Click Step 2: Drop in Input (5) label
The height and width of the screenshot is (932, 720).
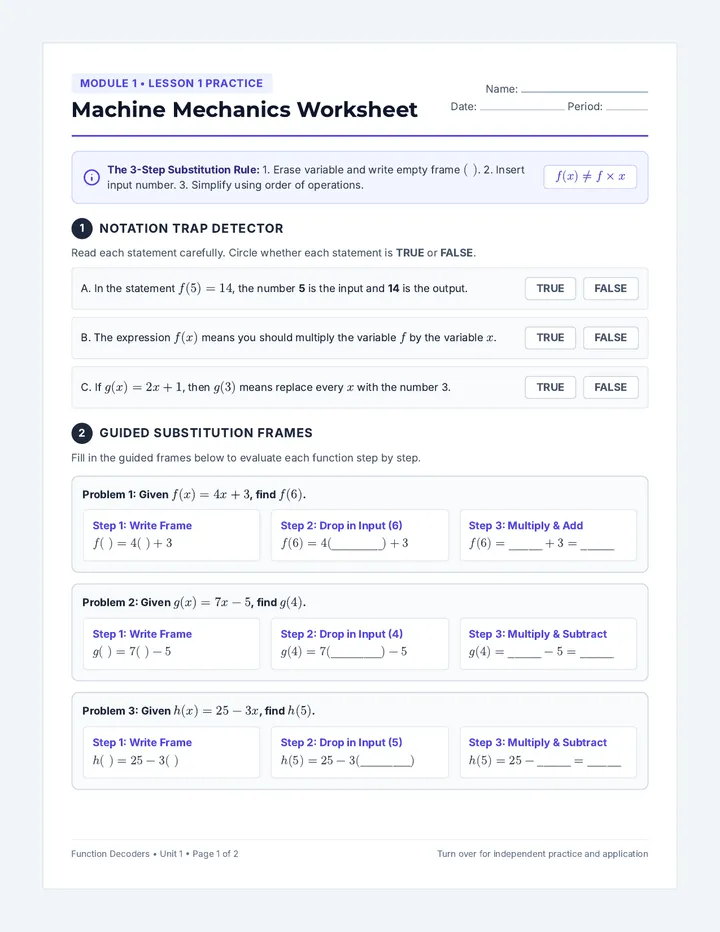click(x=341, y=742)
